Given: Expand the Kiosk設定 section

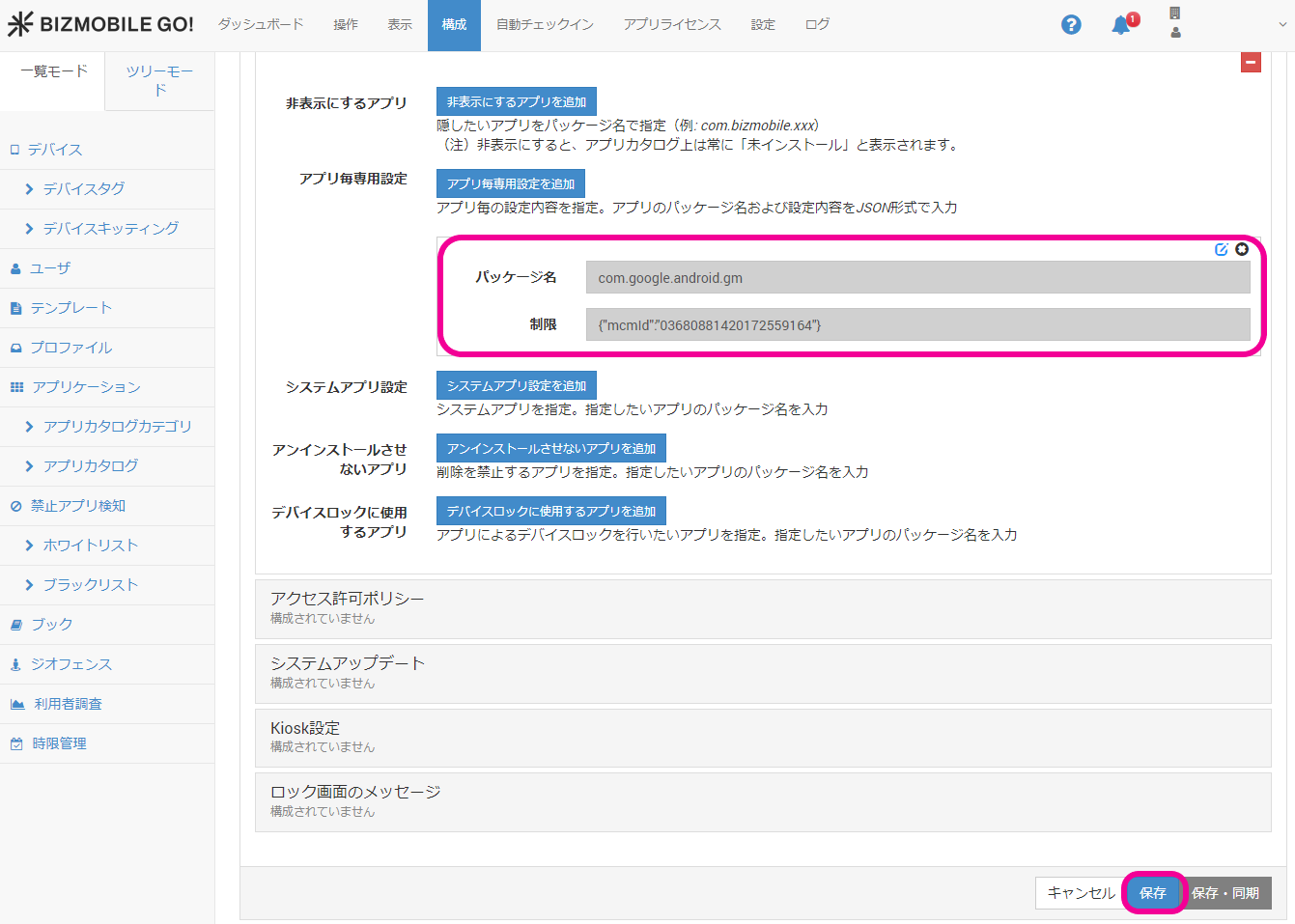Looking at the screenshot, I should coord(305,728).
